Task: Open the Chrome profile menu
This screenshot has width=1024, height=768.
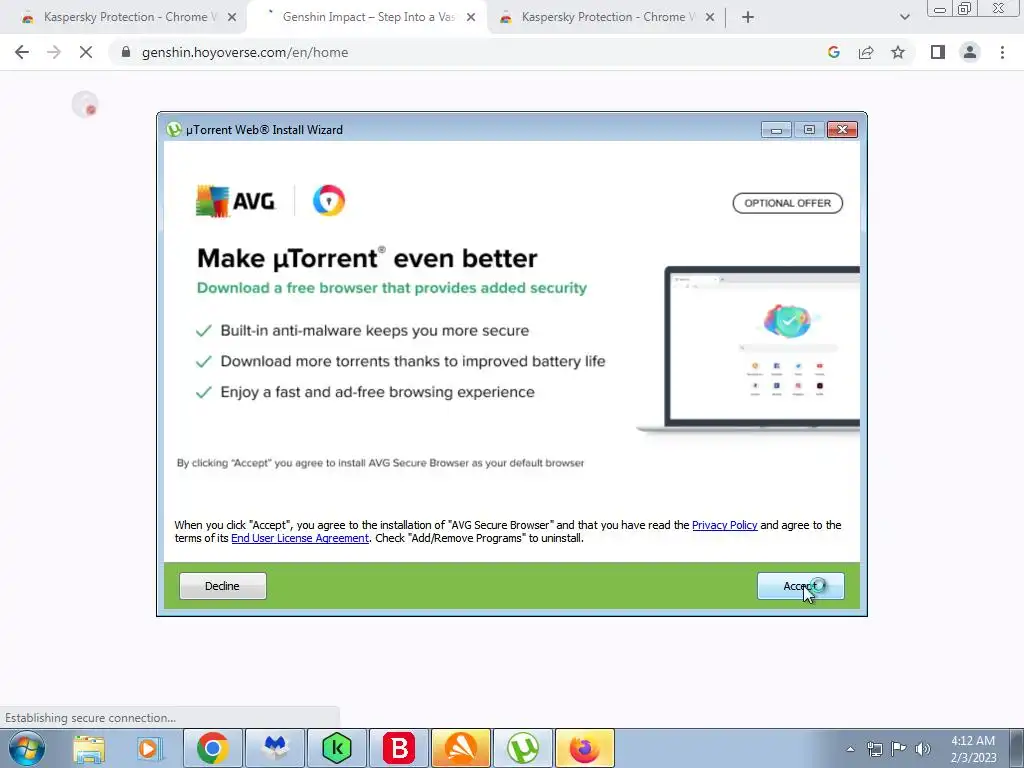Action: [970, 52]
